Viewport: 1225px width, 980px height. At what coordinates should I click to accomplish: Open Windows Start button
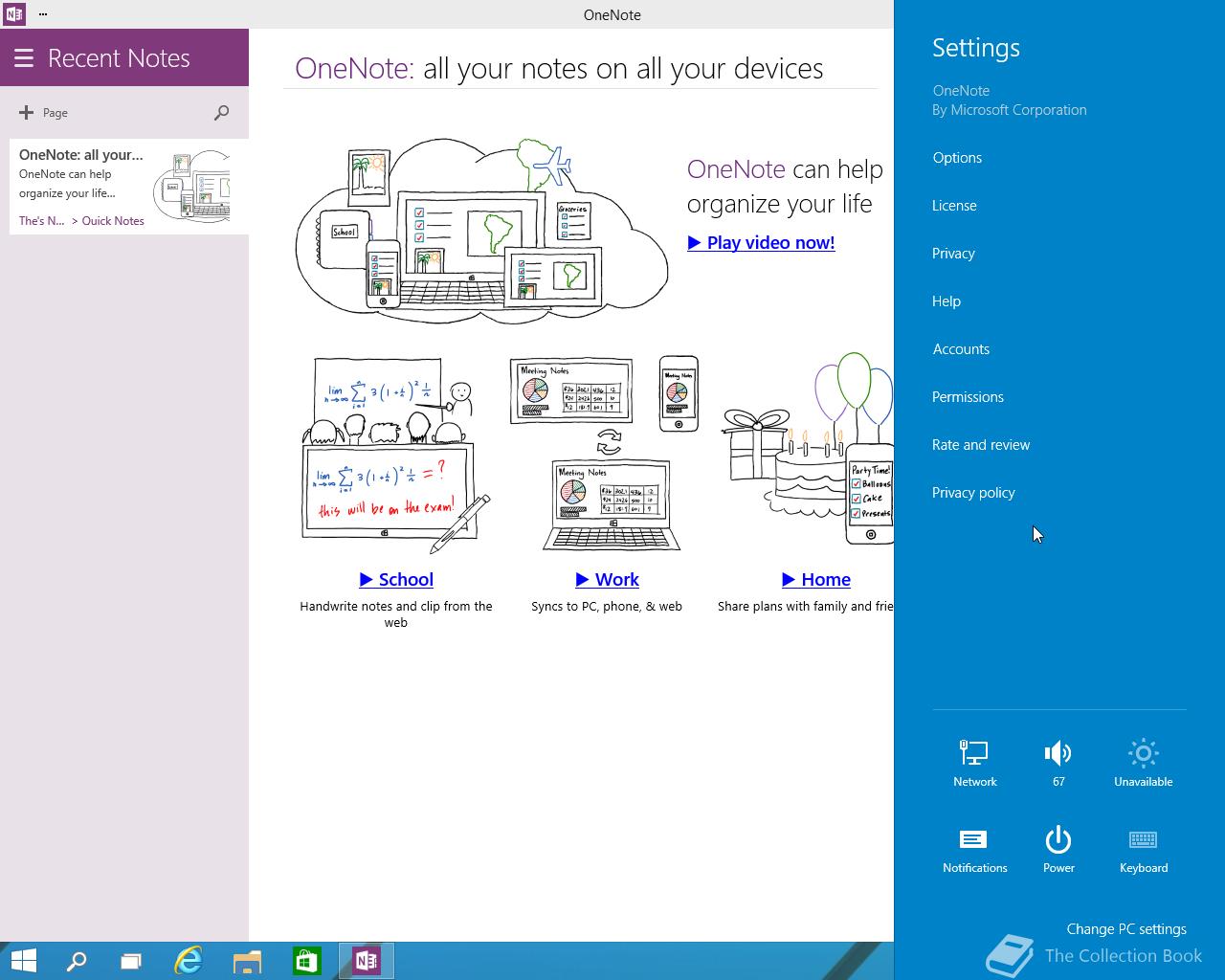pyautogui.click(x=23, y=961)
